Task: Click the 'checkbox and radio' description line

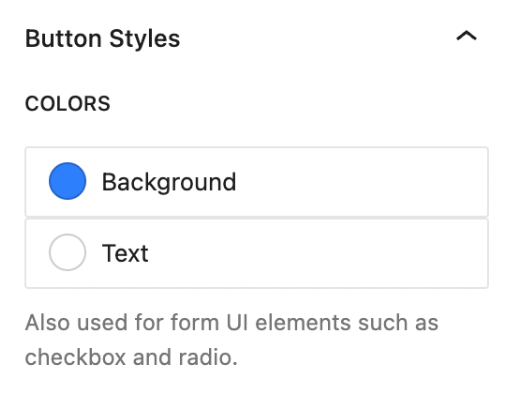Action: (131, 357)
